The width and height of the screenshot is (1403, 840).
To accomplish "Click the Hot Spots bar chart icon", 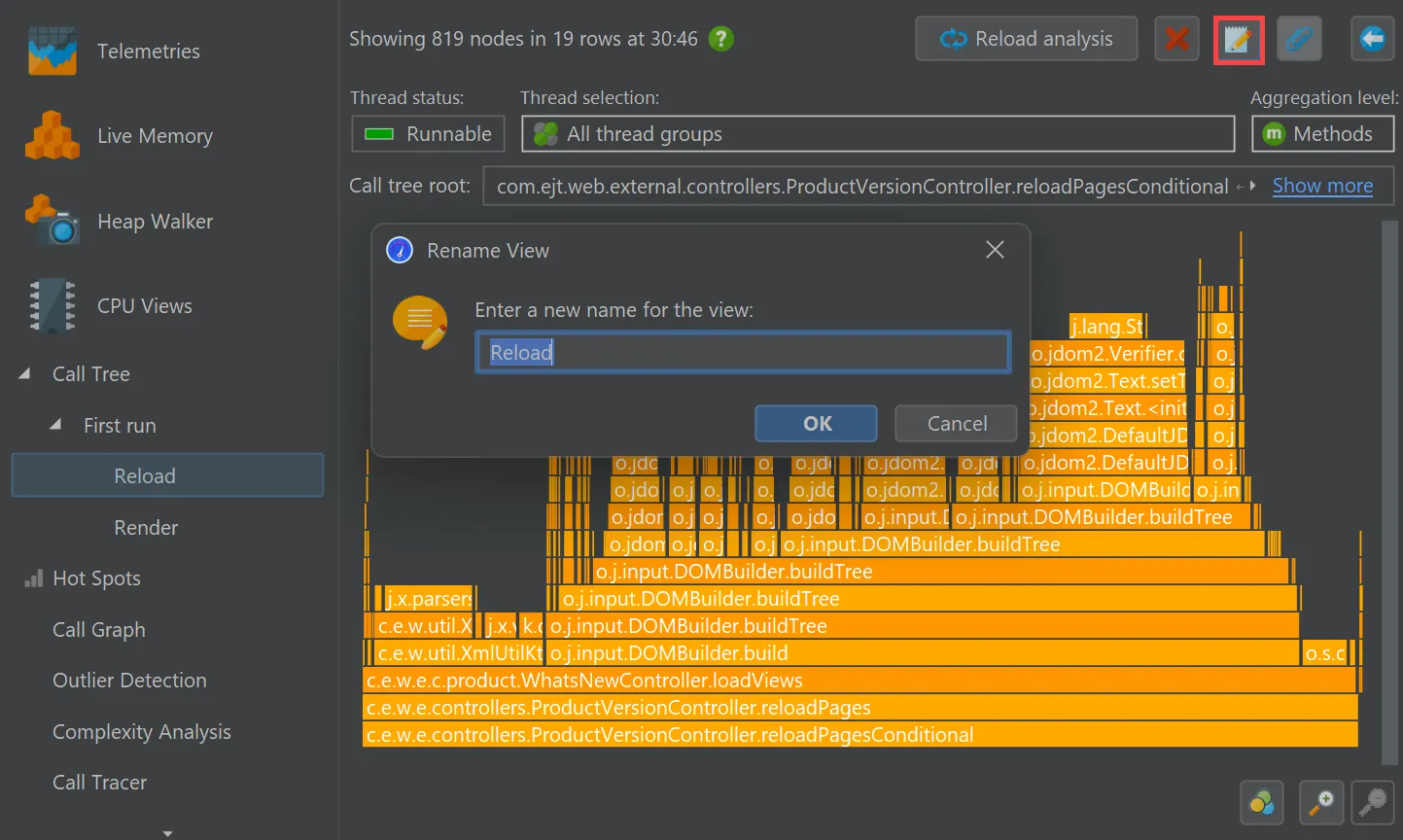I will (x=34, y=578).
